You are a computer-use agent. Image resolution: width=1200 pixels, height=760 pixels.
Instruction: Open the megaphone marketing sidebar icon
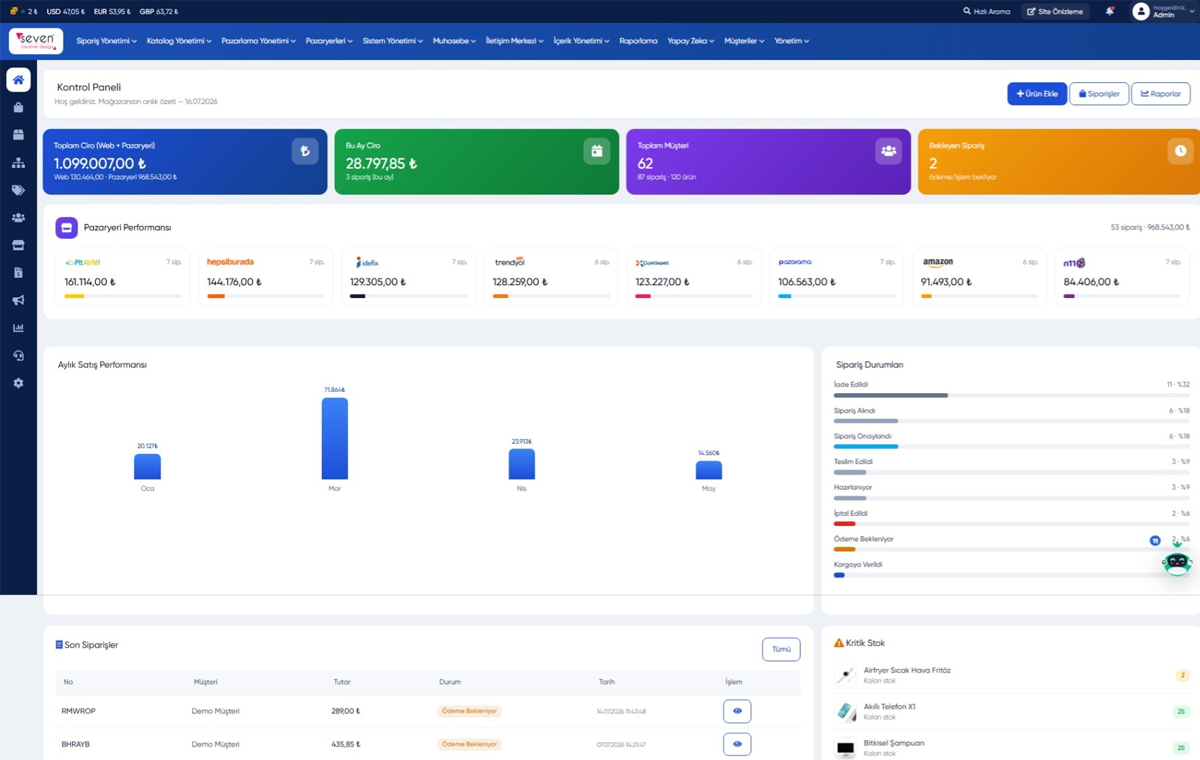tap(18, 300)
